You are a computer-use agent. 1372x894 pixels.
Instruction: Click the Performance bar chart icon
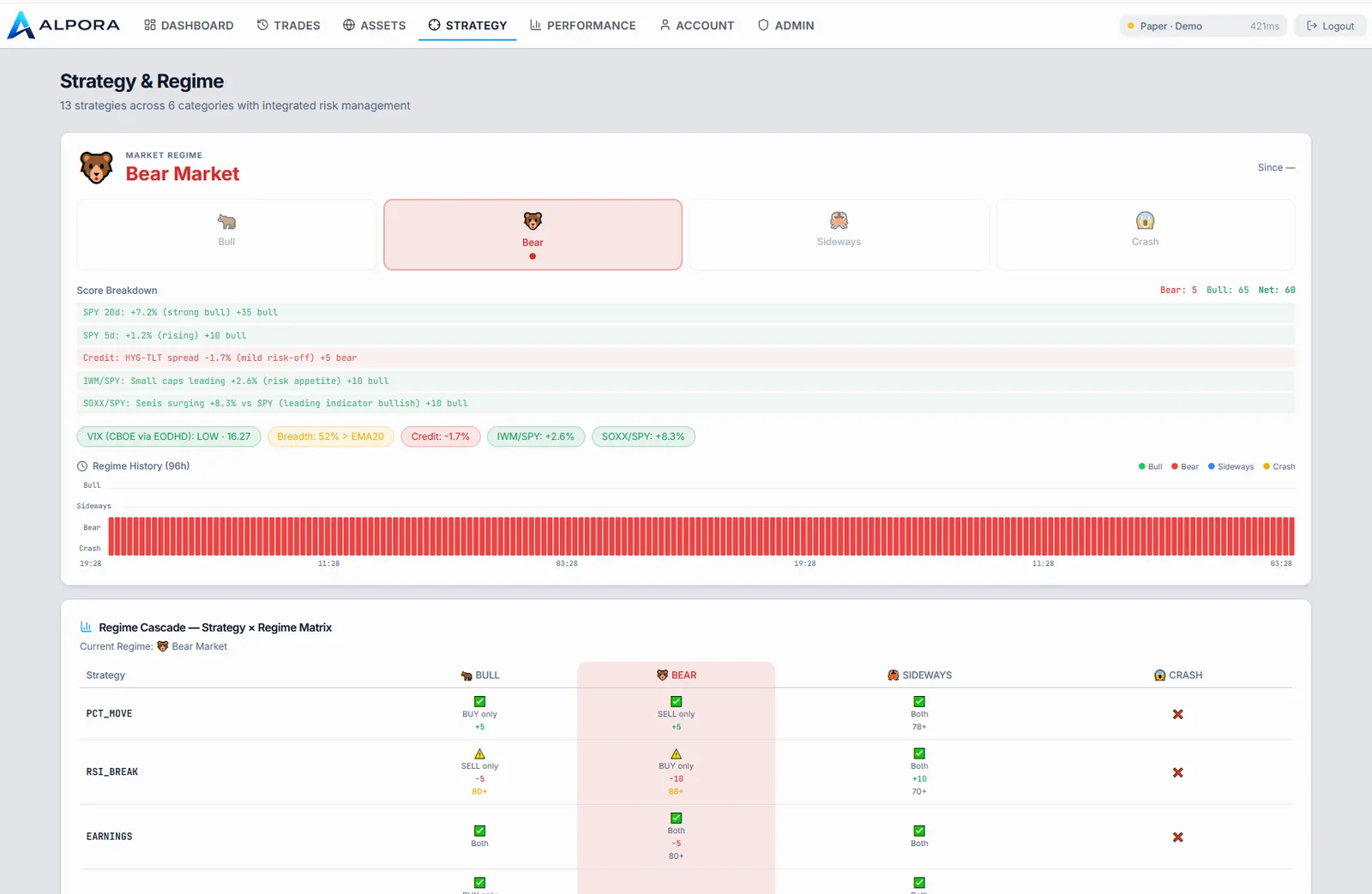(x=536, y=25)
